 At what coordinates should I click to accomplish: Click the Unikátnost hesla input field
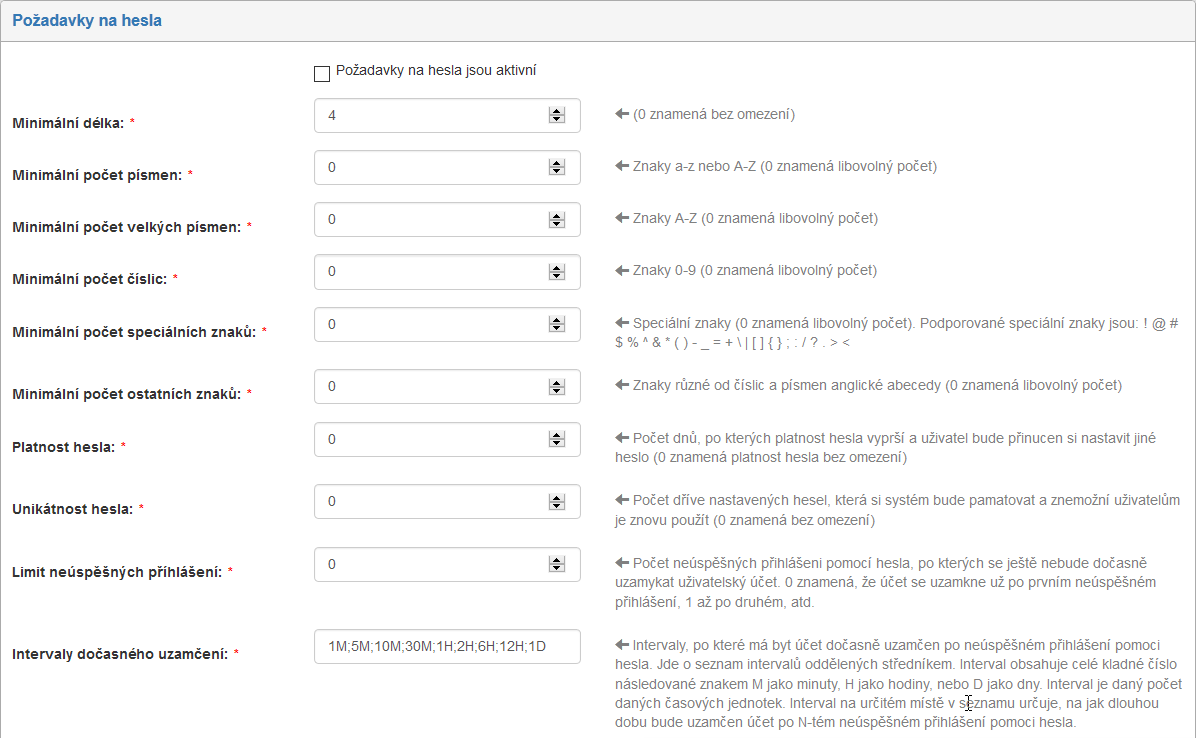(430, 502)
